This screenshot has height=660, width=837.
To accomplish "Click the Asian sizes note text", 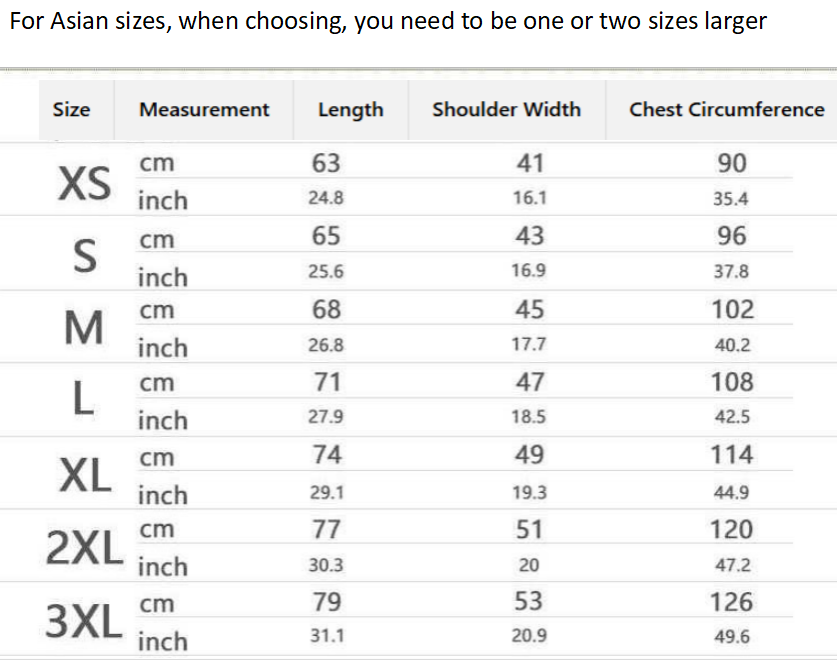I will point(388,22).
